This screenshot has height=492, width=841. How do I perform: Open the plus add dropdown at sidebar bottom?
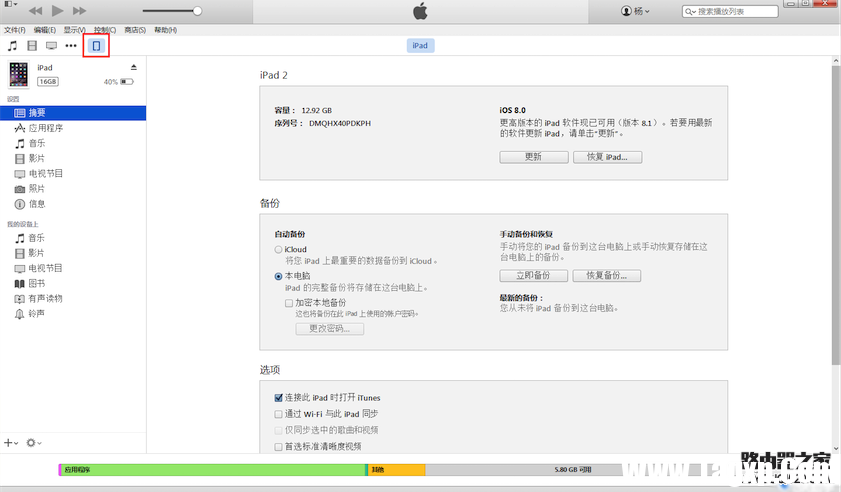[x=11, y=443]
